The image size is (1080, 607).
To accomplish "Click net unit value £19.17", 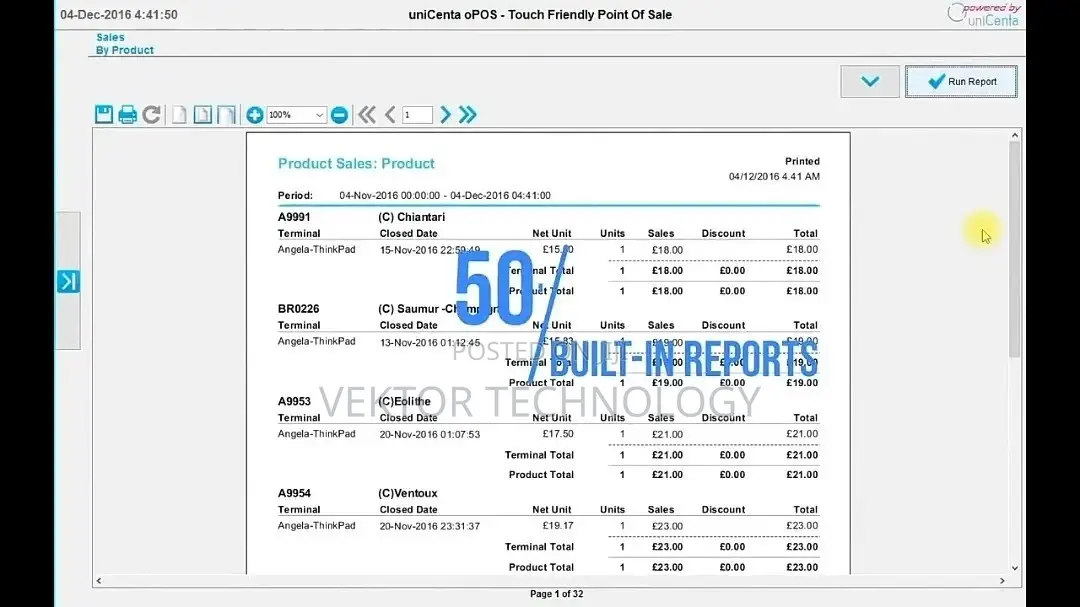I will (x=558, y=526).
